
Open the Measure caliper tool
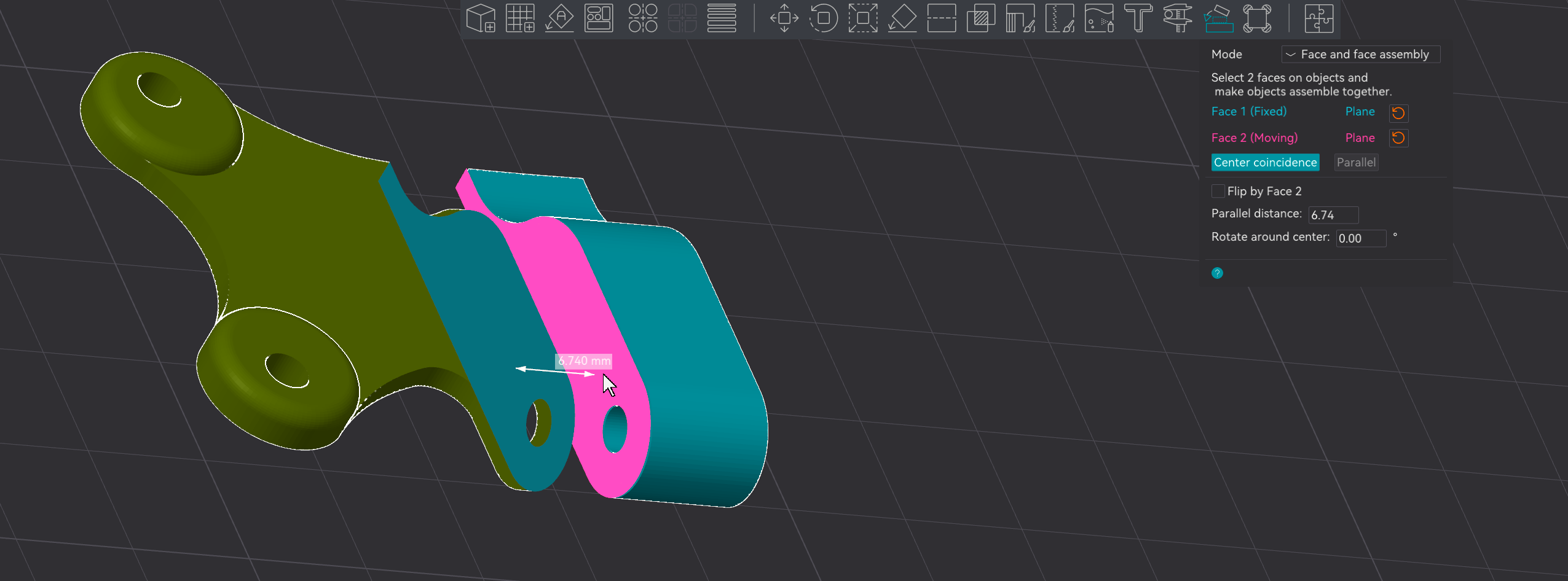(x=1178, y=18)
